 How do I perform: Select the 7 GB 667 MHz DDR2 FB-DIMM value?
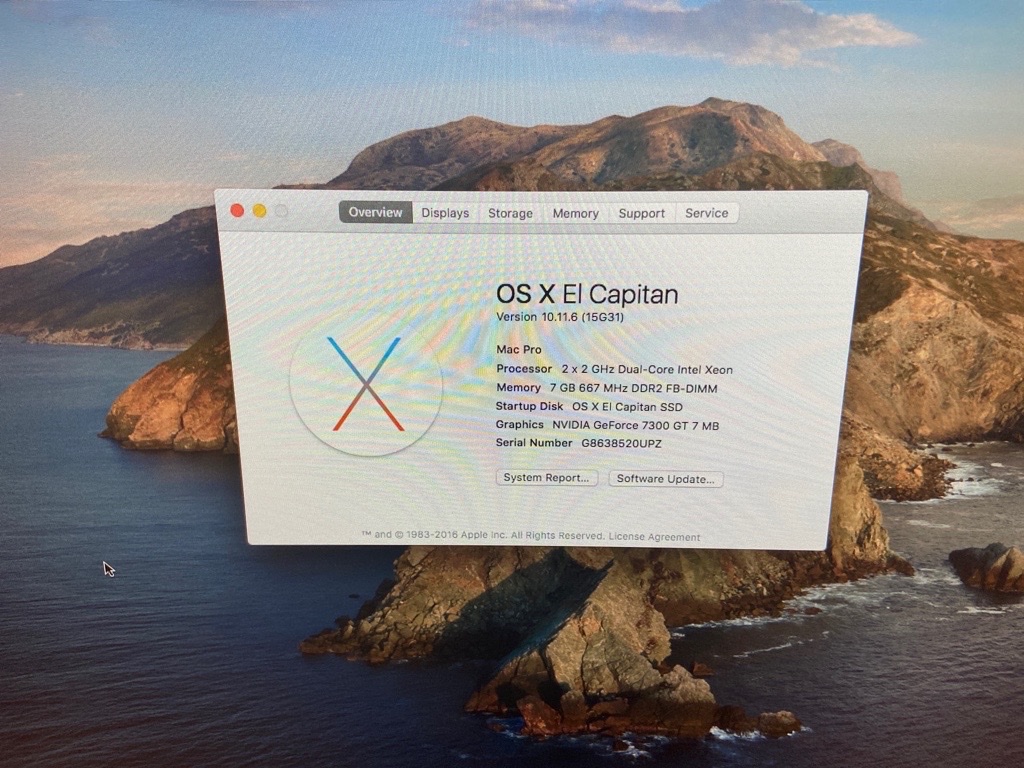pyautogui.click(x=633, y=389)
